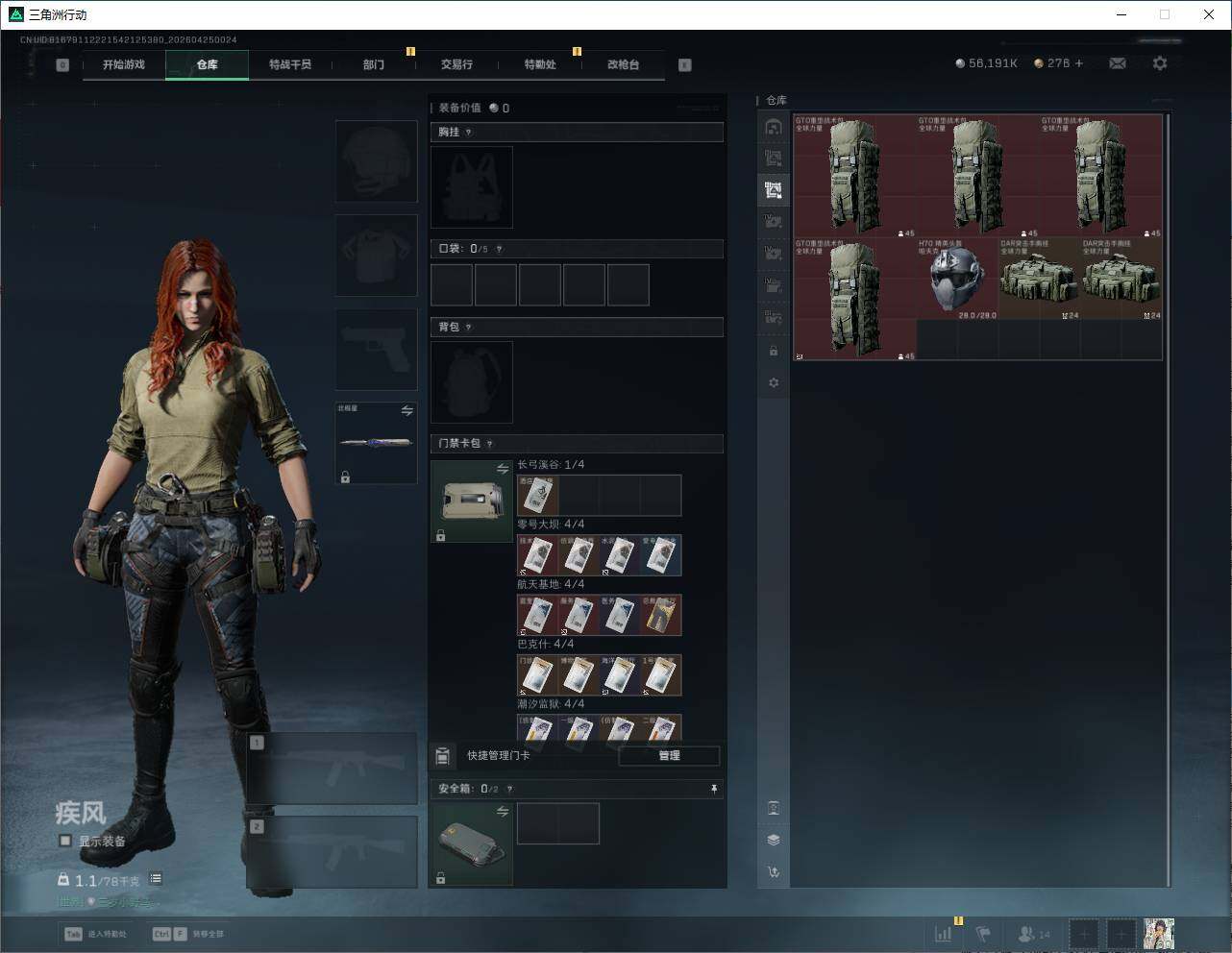1232x953 pixels.
Task: Open the mail envelope icon in the top bar
Action: click(x=1118, y=63)
